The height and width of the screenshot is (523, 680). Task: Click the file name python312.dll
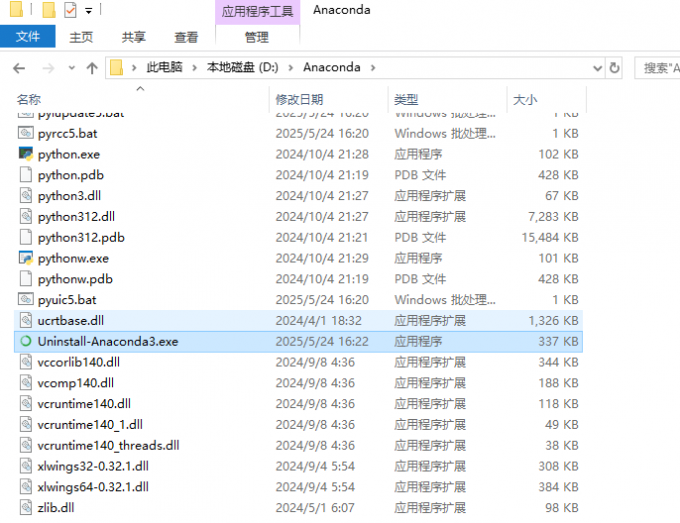coord(76,217)
